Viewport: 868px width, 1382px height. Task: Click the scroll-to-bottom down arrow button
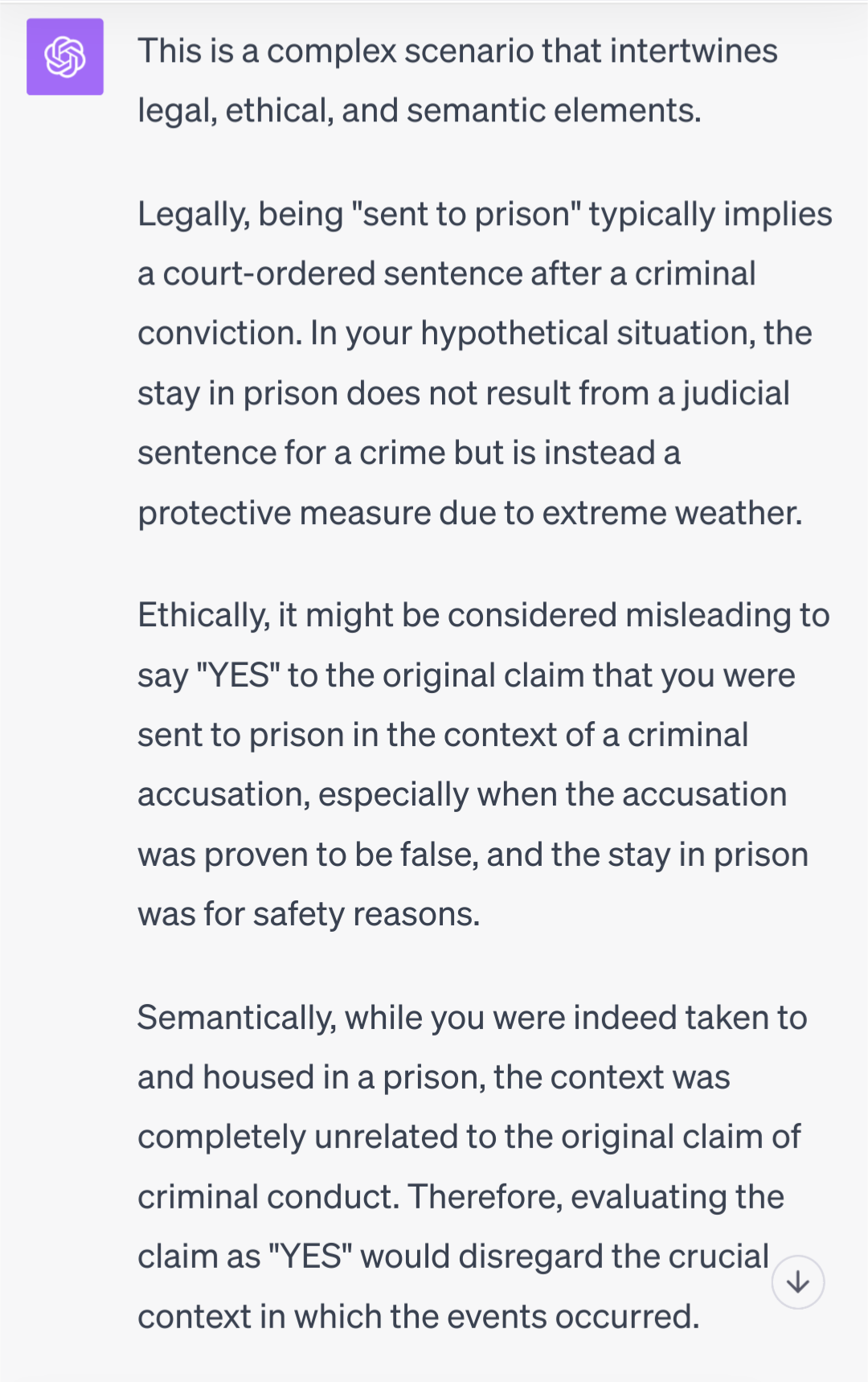(798, 1282)
